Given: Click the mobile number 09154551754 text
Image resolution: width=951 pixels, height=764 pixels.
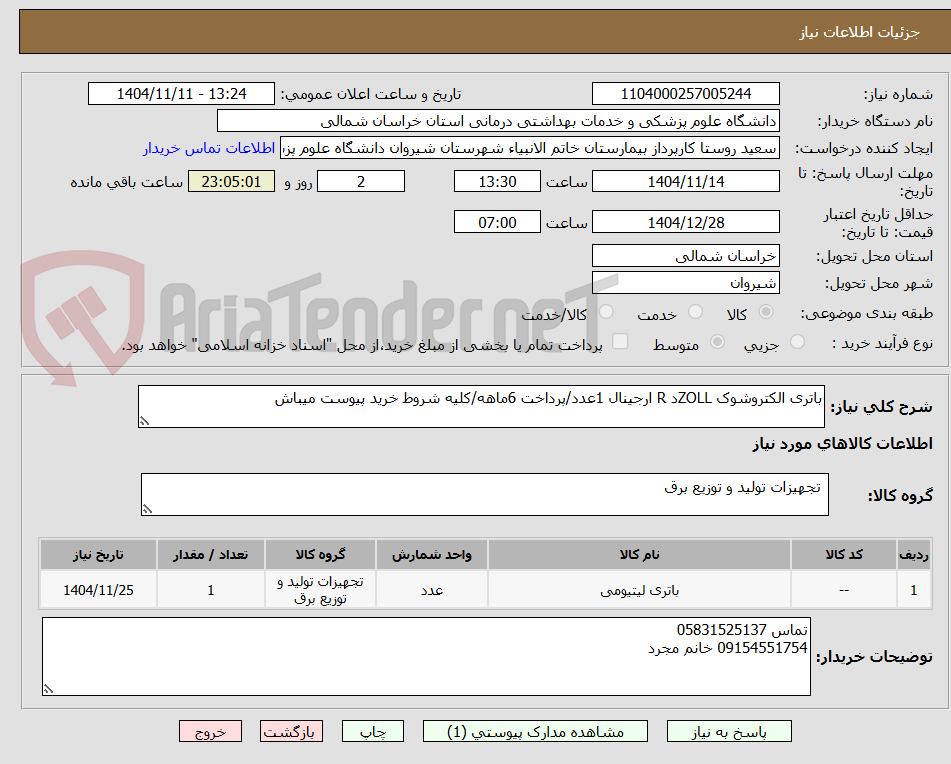Looking at the screenshot, I should [762, 648].
